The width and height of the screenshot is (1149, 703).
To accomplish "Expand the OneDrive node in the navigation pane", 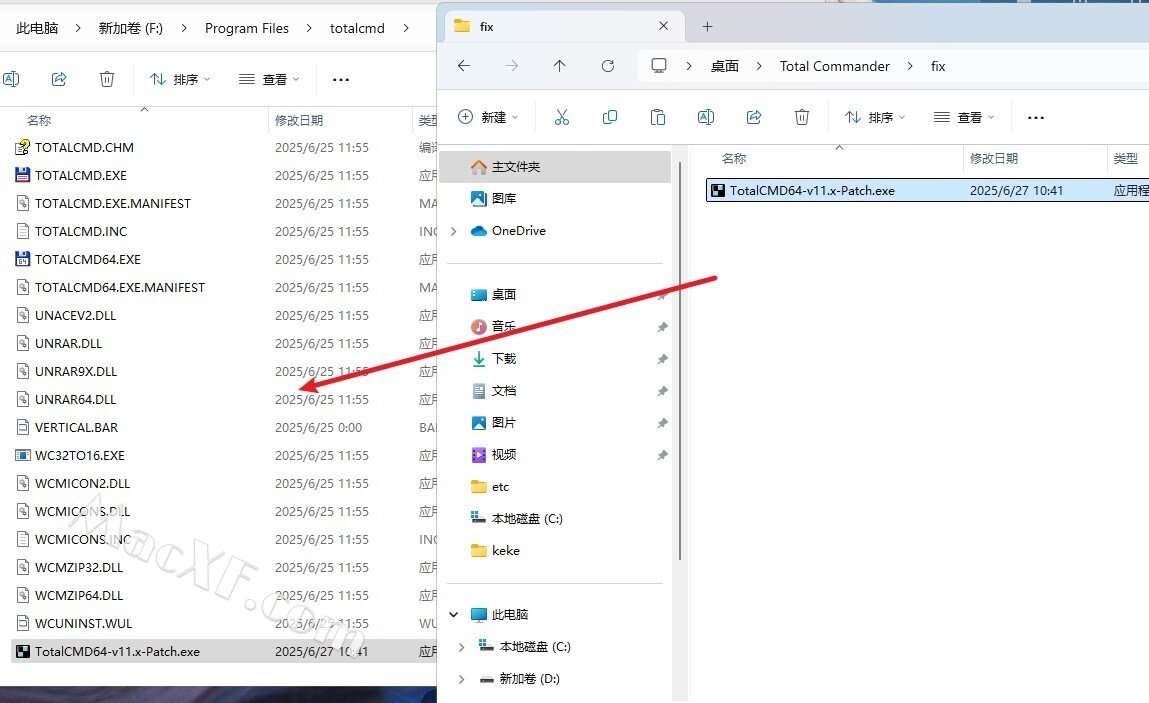I will click(x=454, y=231).
